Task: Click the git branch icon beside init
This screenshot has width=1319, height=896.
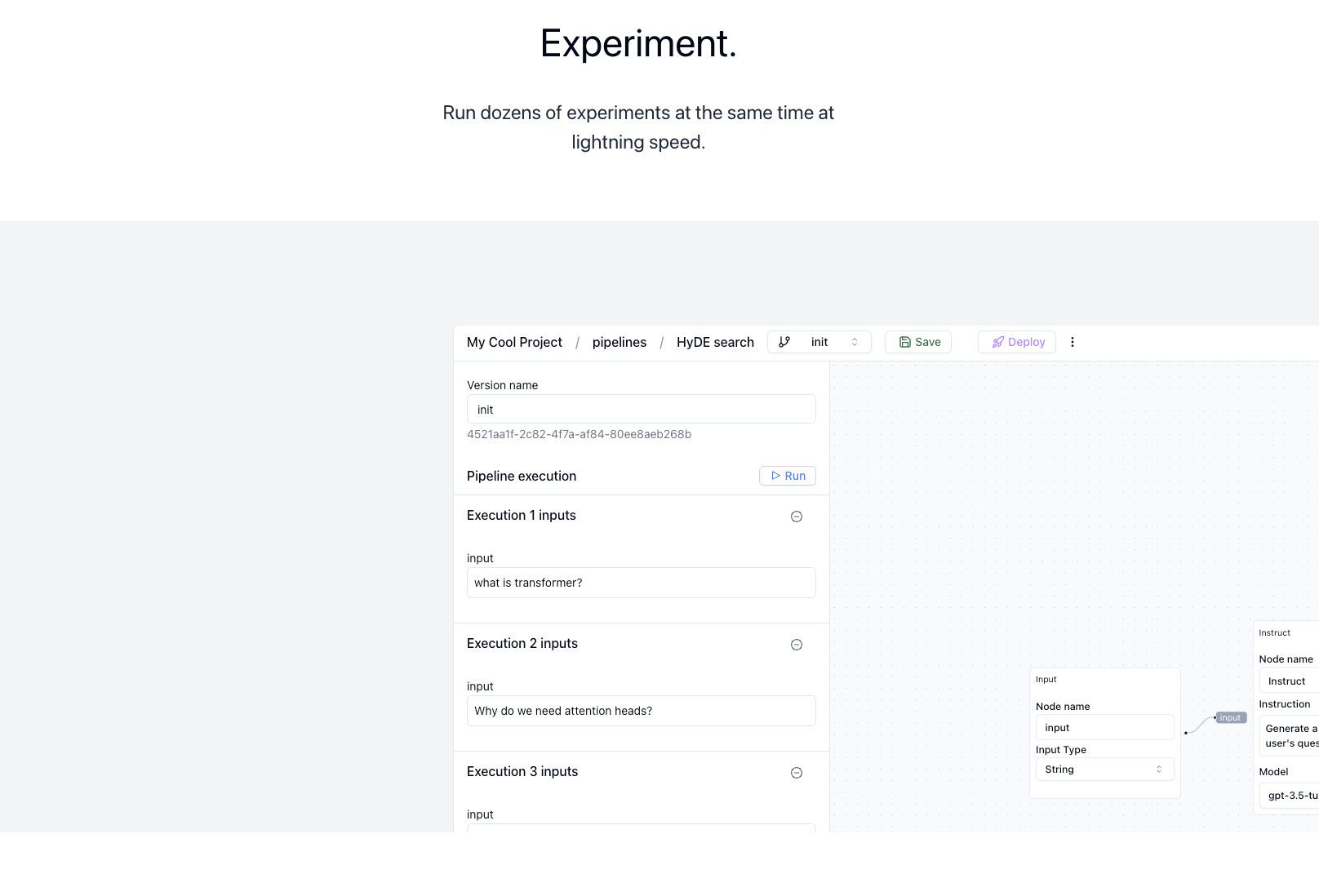Action: [x=784, y=342]
